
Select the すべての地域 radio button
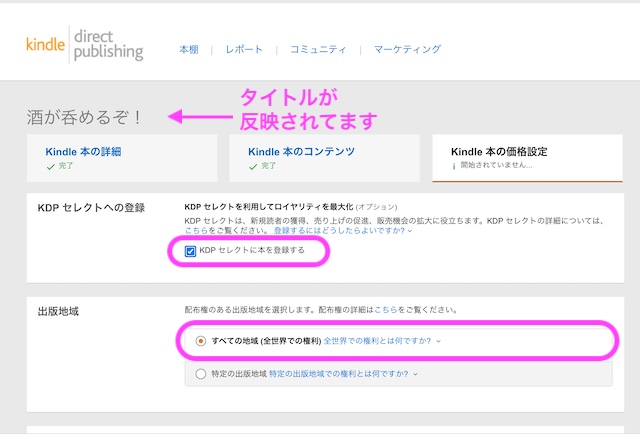pos(201,341)
